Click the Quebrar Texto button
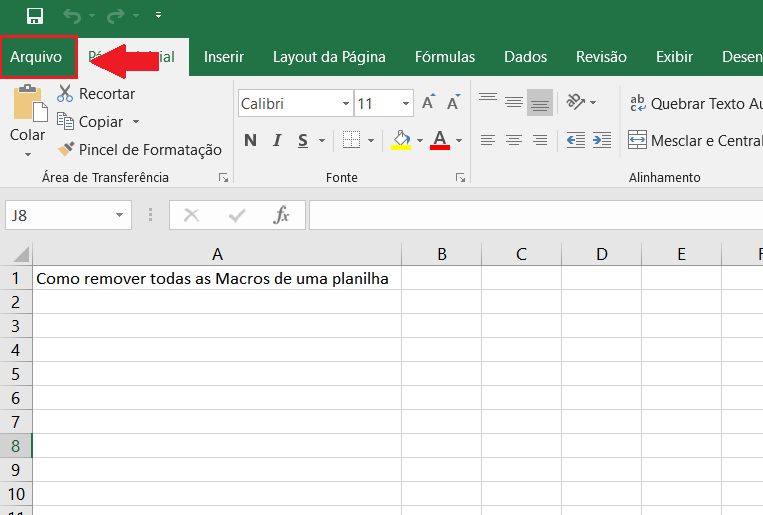Screen dimensions: 763x515 [x=695, y=103]
